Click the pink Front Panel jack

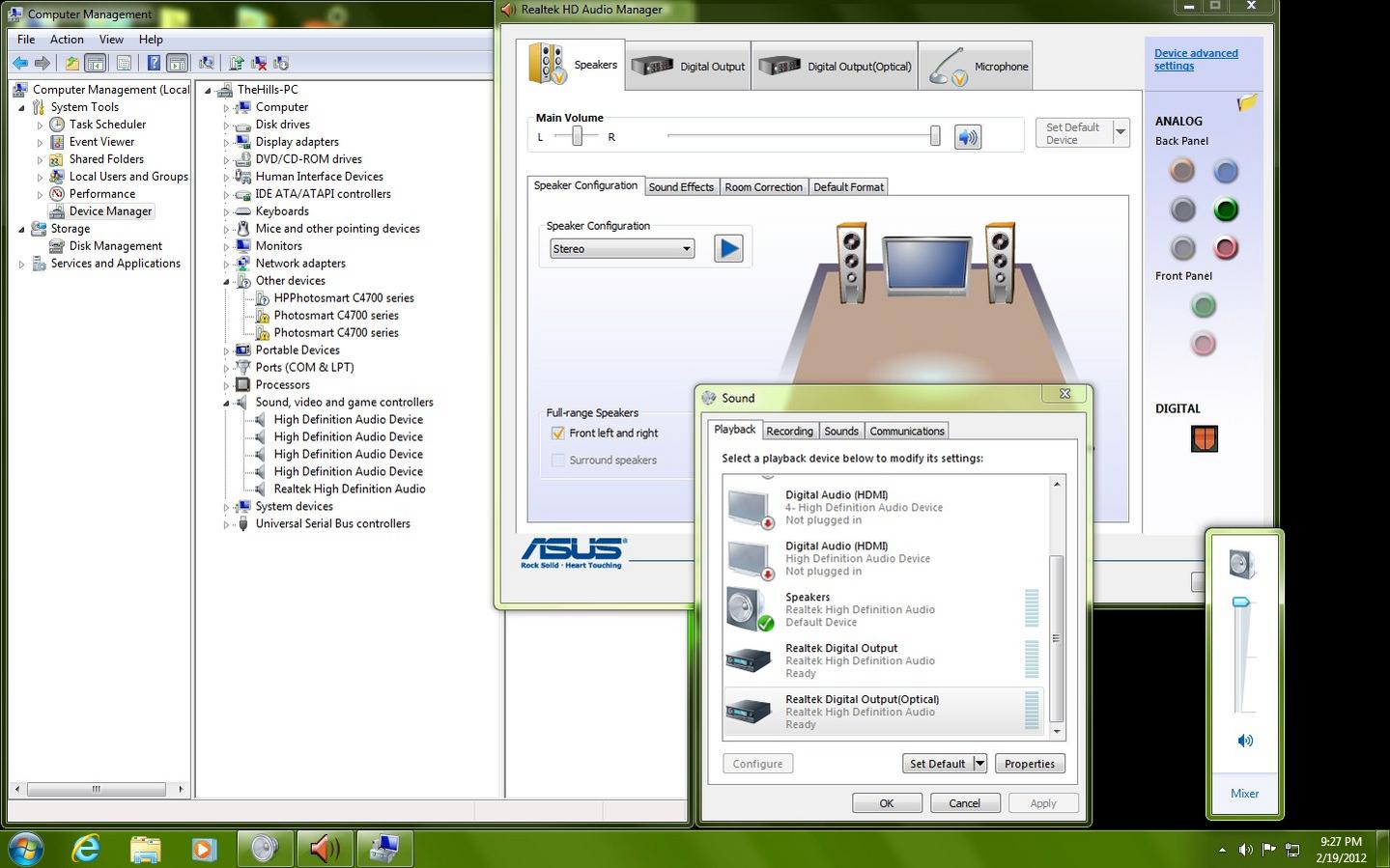[1203, 344]
